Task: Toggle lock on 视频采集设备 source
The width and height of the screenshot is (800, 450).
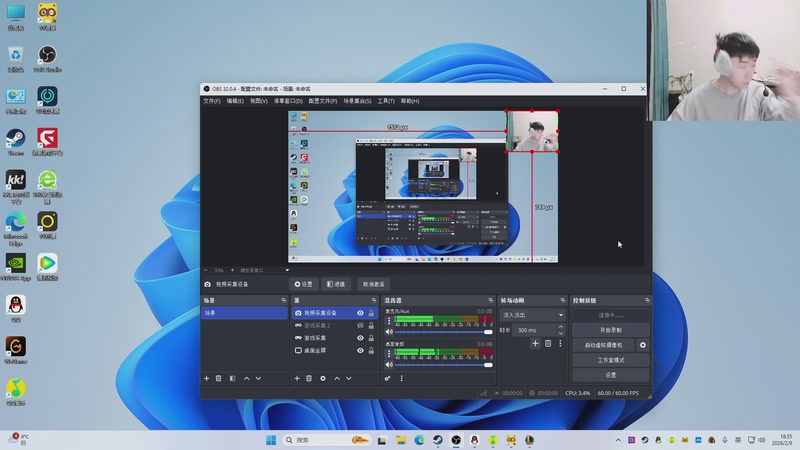Action: 371,313
